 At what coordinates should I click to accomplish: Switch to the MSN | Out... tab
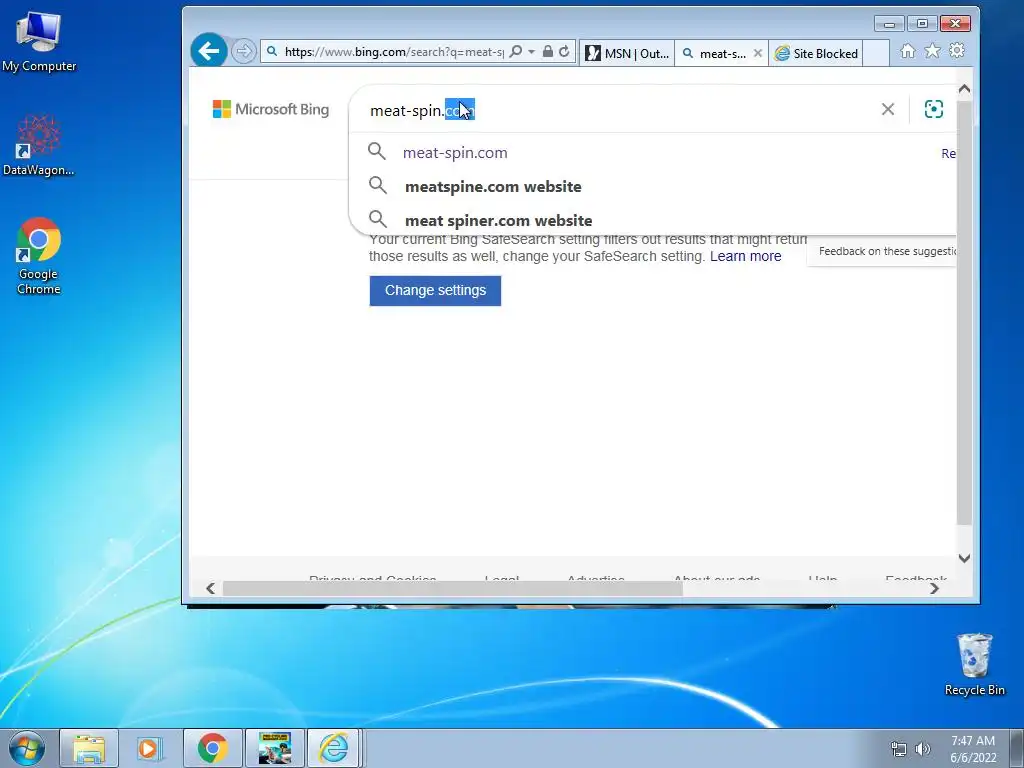pyautogui.click(x=627, y=54)
